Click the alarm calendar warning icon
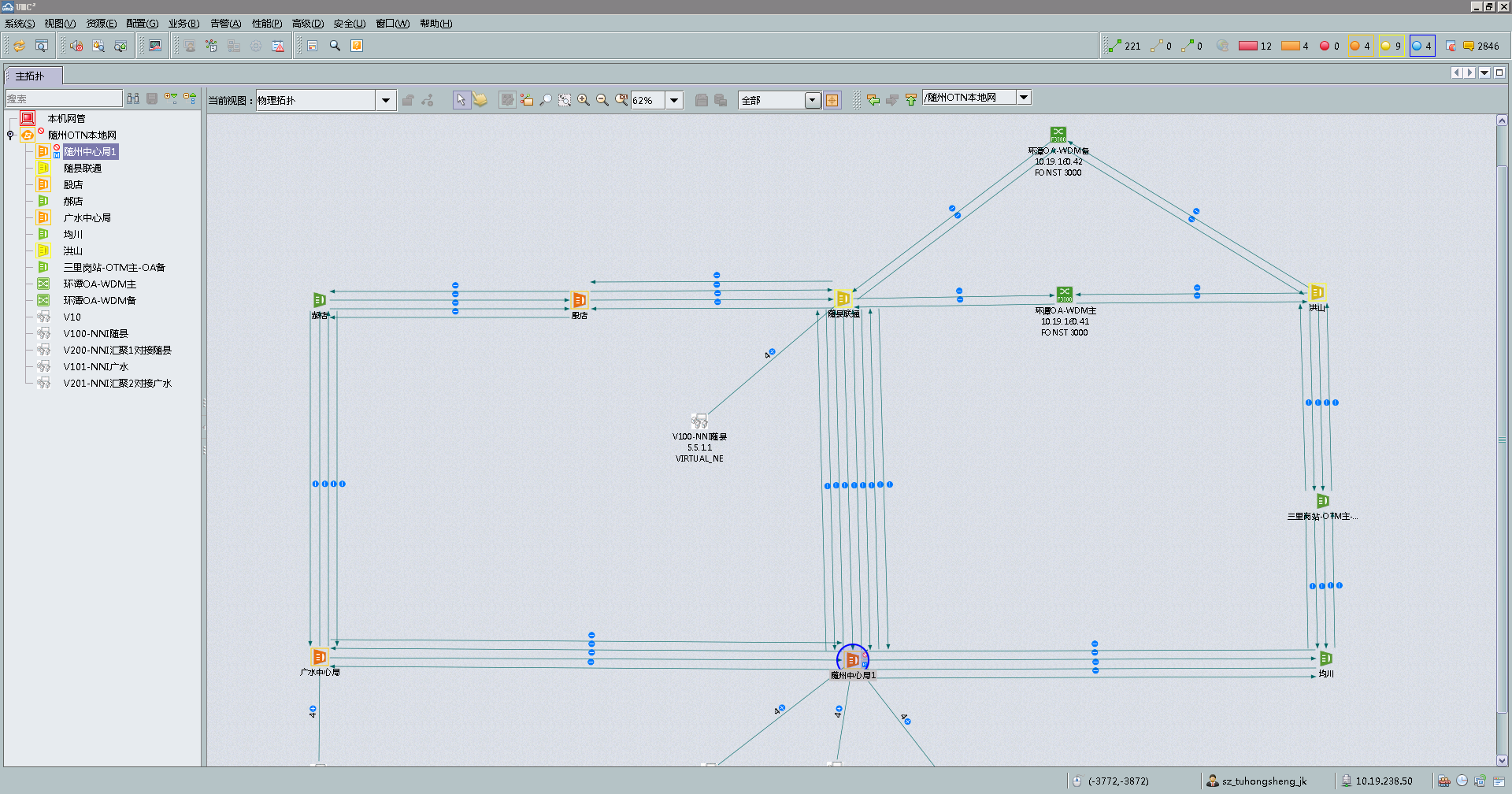 coord(278,46)
